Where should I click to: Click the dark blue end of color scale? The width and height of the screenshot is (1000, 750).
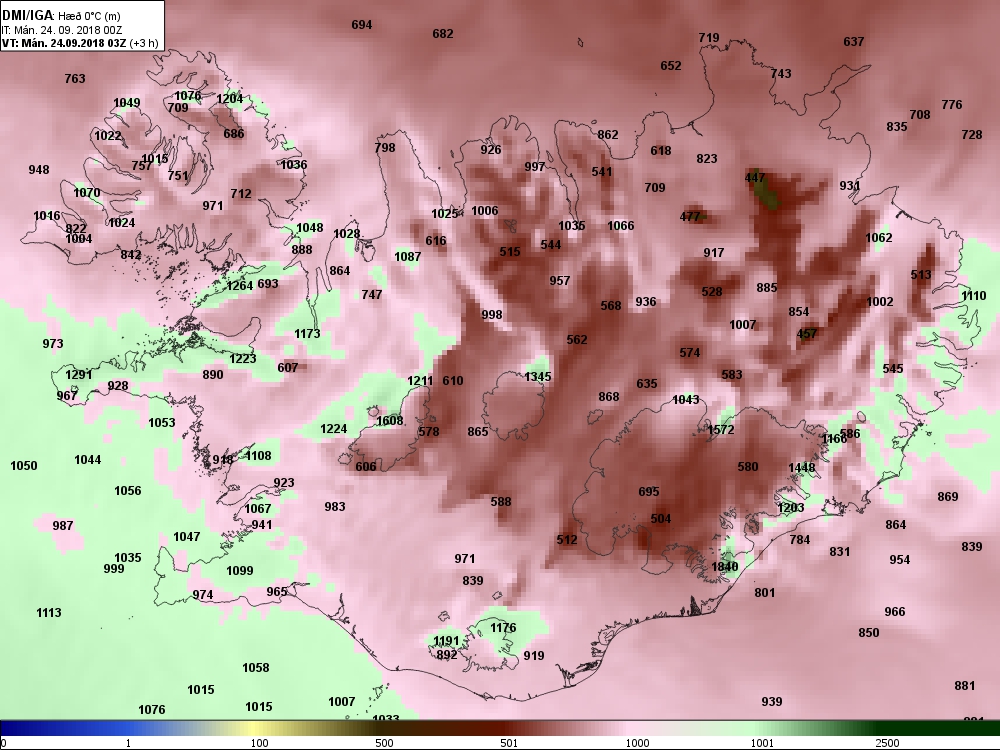(26, 728)
